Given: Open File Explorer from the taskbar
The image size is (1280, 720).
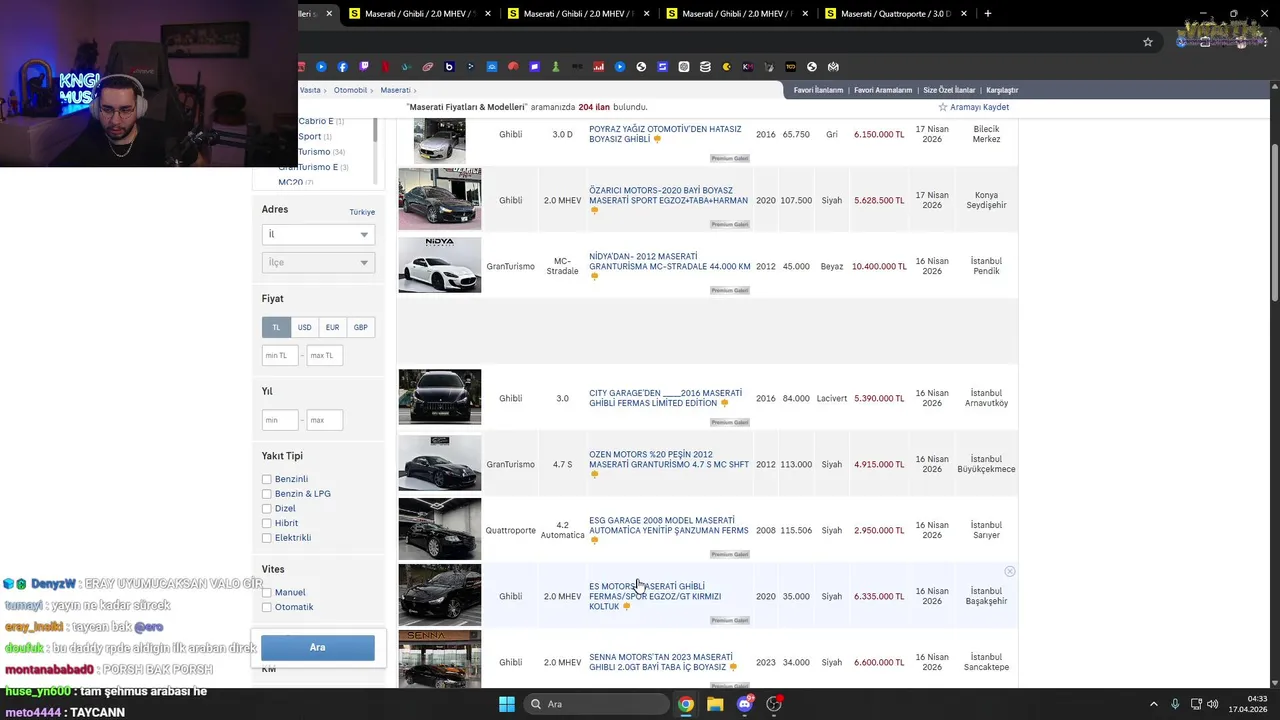Looking at the screenshot, I should coord(715,704).
